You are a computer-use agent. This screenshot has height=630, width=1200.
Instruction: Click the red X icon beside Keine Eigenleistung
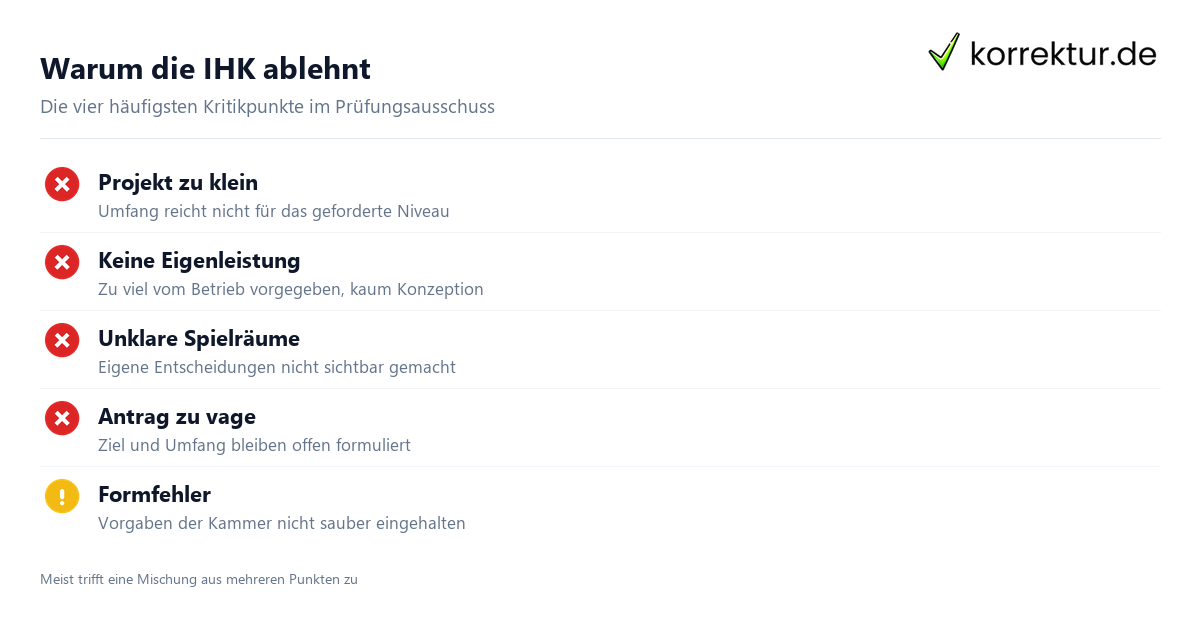[62, 262]
